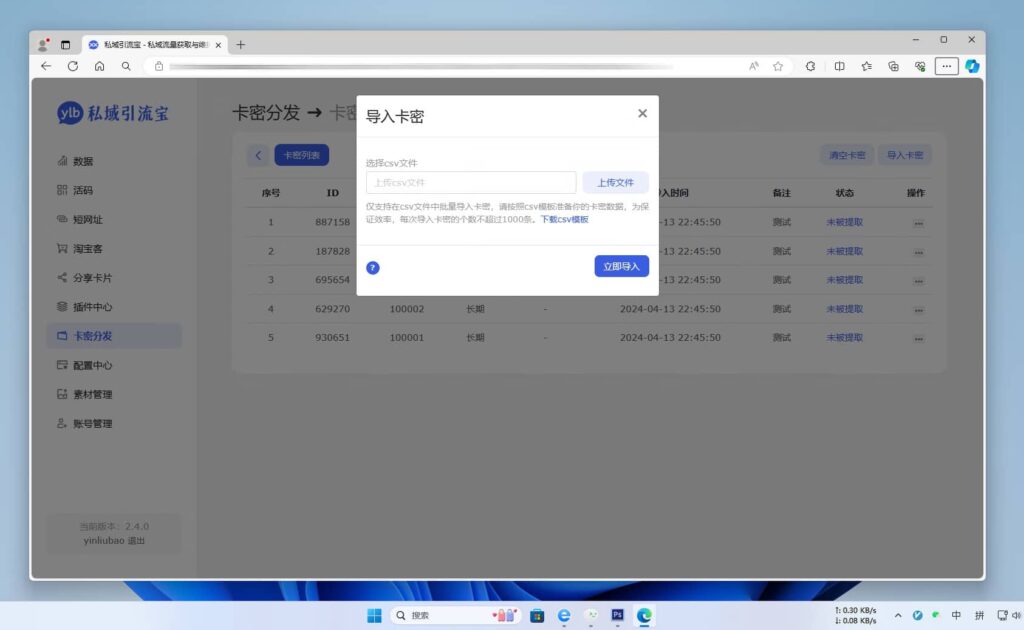
Task: Click the help question mark in dialog
Action: pos(372,268)
